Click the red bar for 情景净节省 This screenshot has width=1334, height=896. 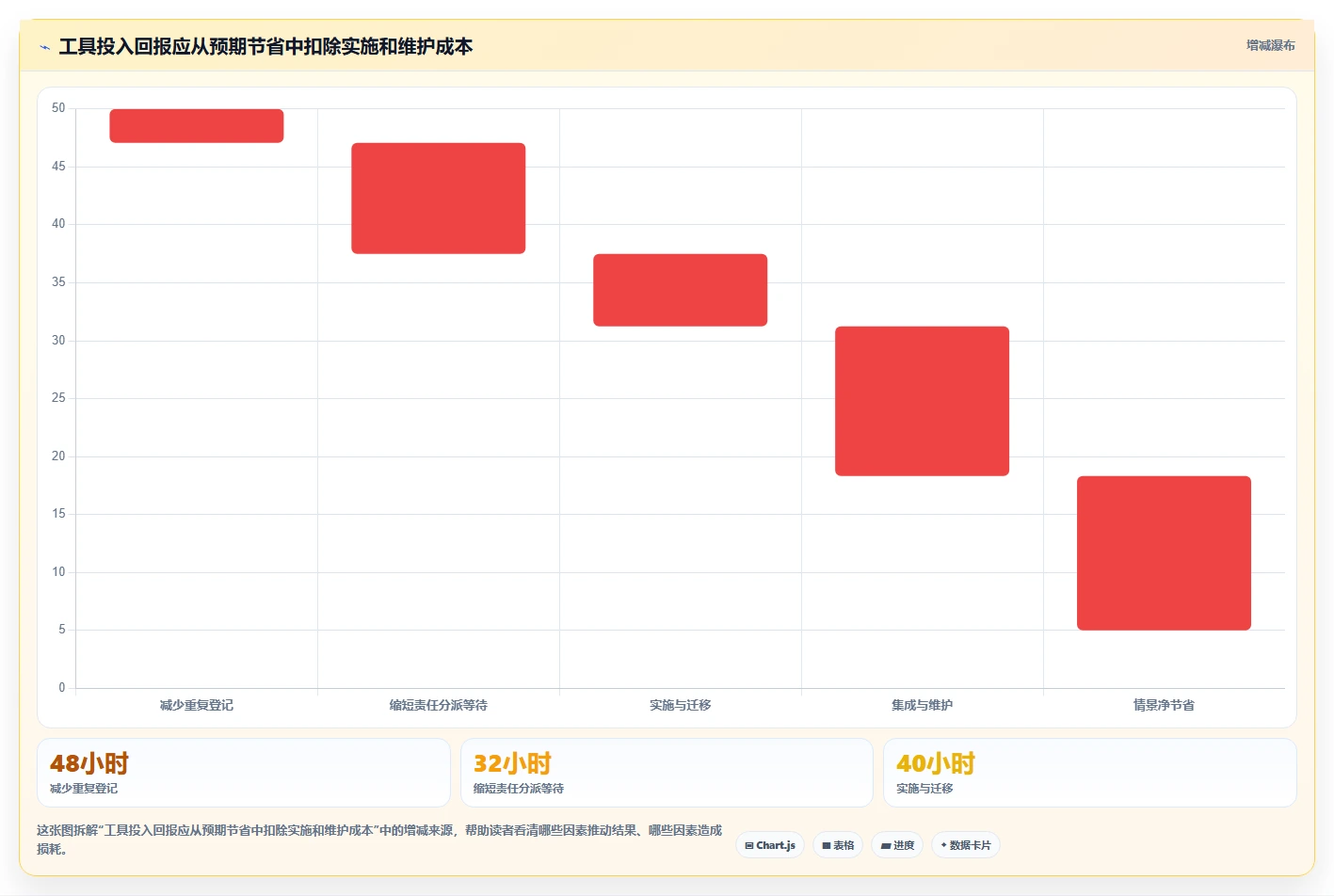click(1165, 553)
